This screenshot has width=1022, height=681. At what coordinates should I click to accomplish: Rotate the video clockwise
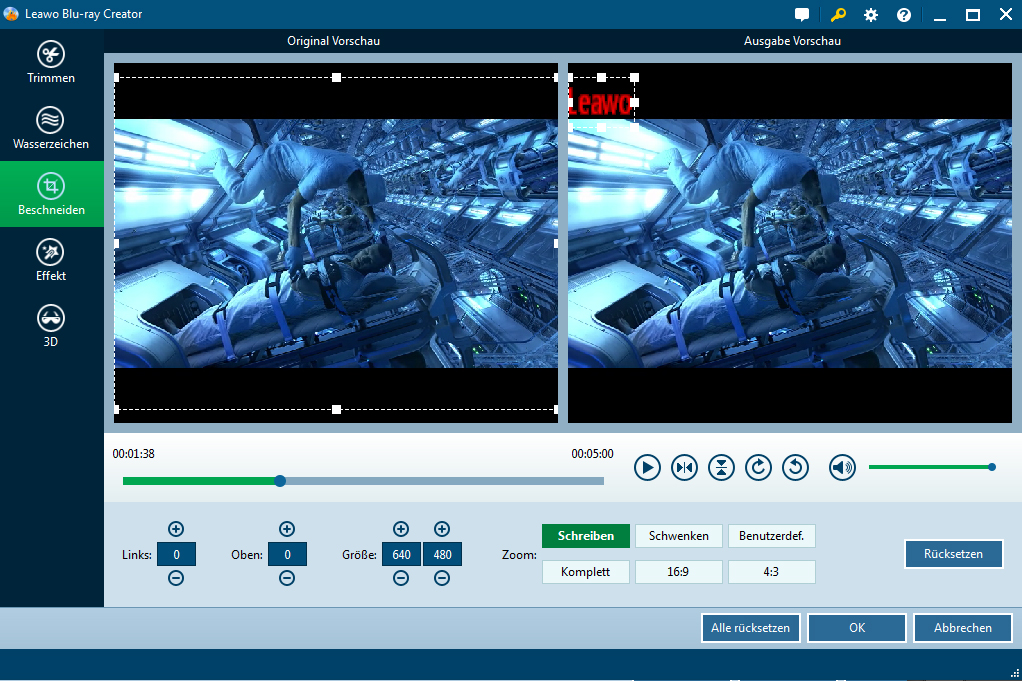[758, 467]
